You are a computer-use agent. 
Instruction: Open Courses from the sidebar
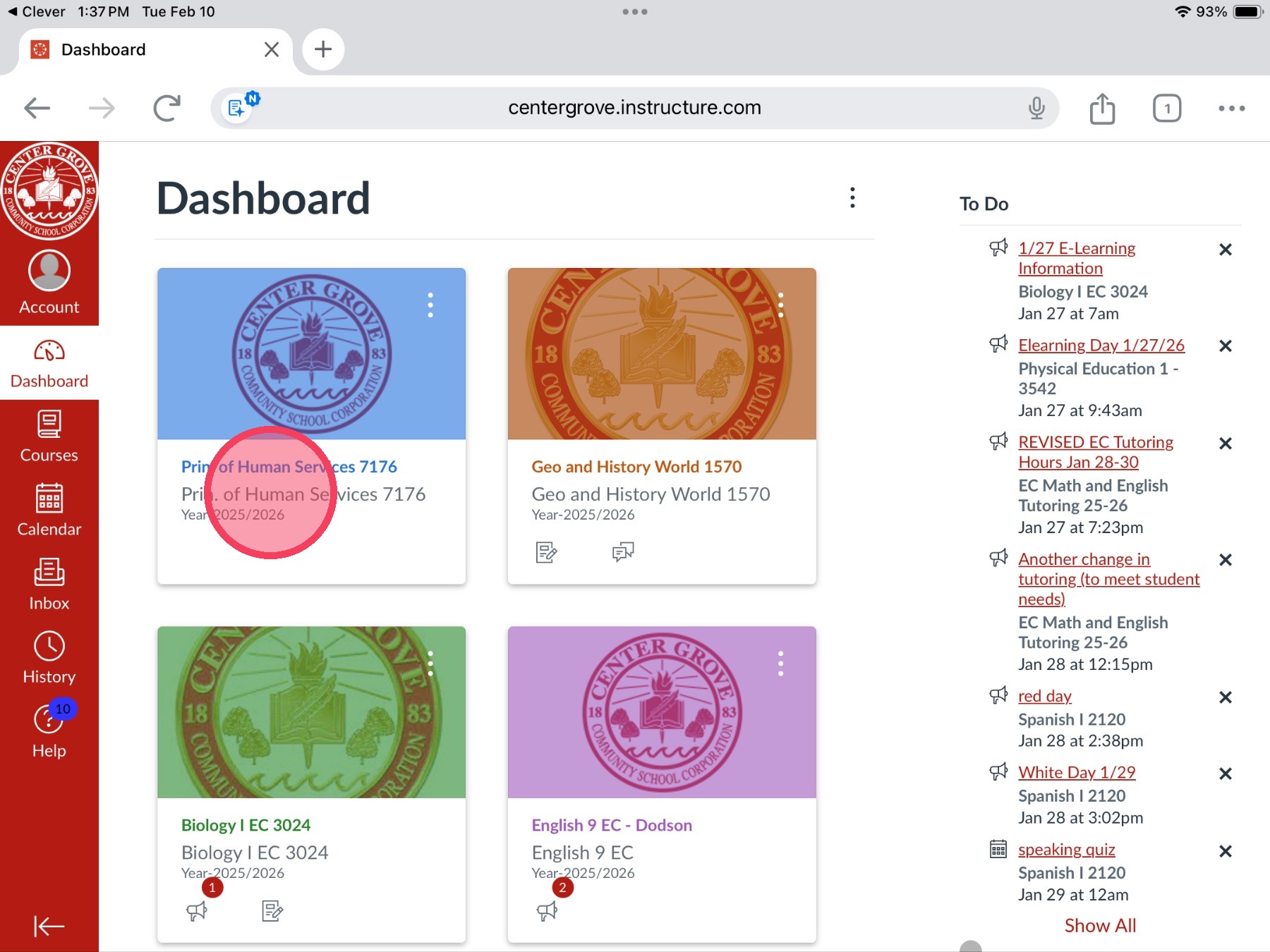[49, 437]
